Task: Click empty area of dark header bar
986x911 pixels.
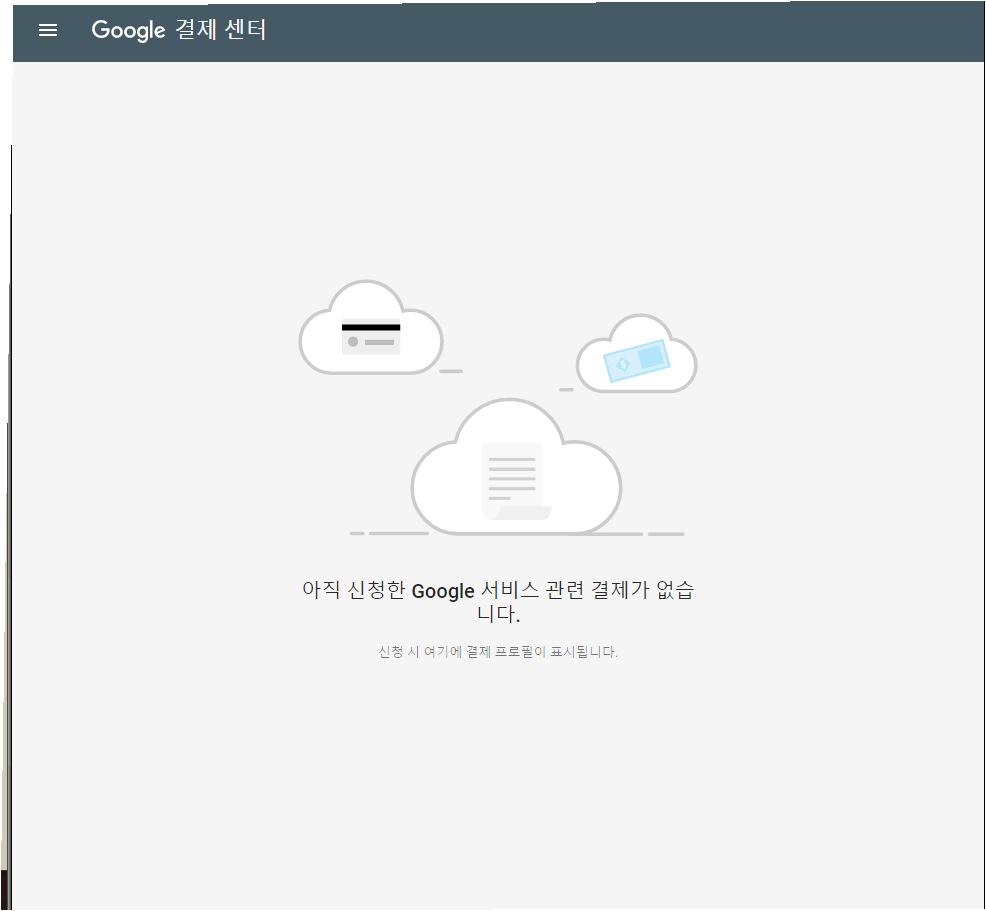Action: (620, 30)
